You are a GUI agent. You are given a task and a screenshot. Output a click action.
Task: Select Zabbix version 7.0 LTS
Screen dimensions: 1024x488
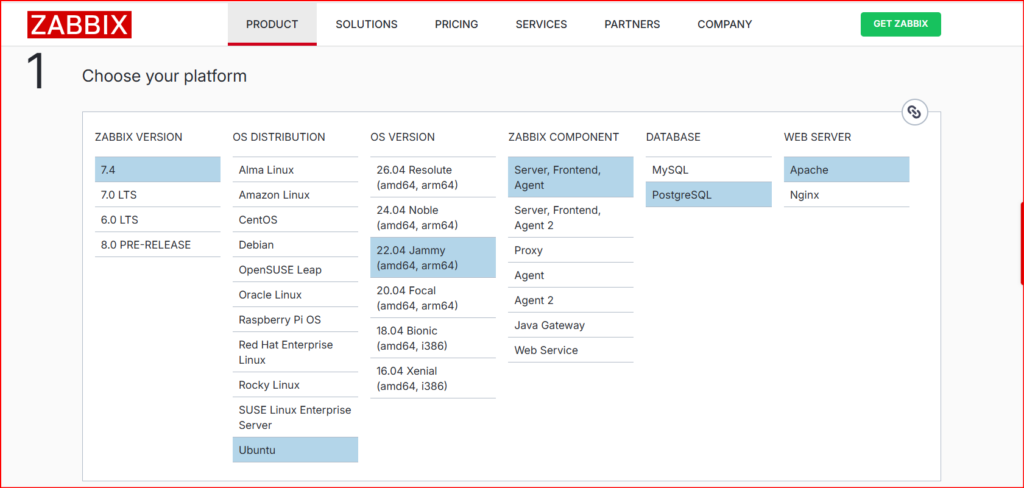(x=157, y=195)
